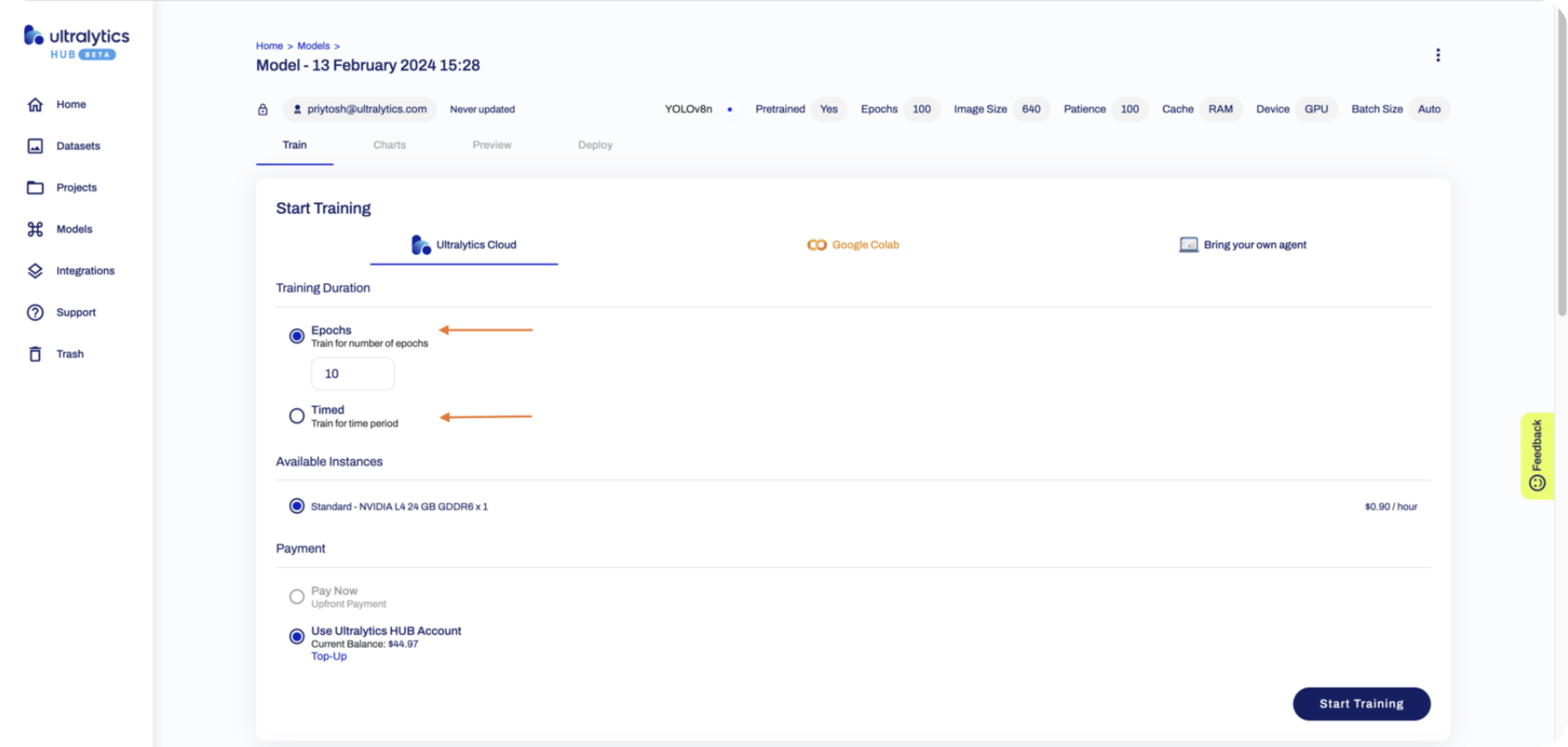Screen dimensions: 1568x747
Task: Switch to the Google Colab tab
Action: point(853,245)
